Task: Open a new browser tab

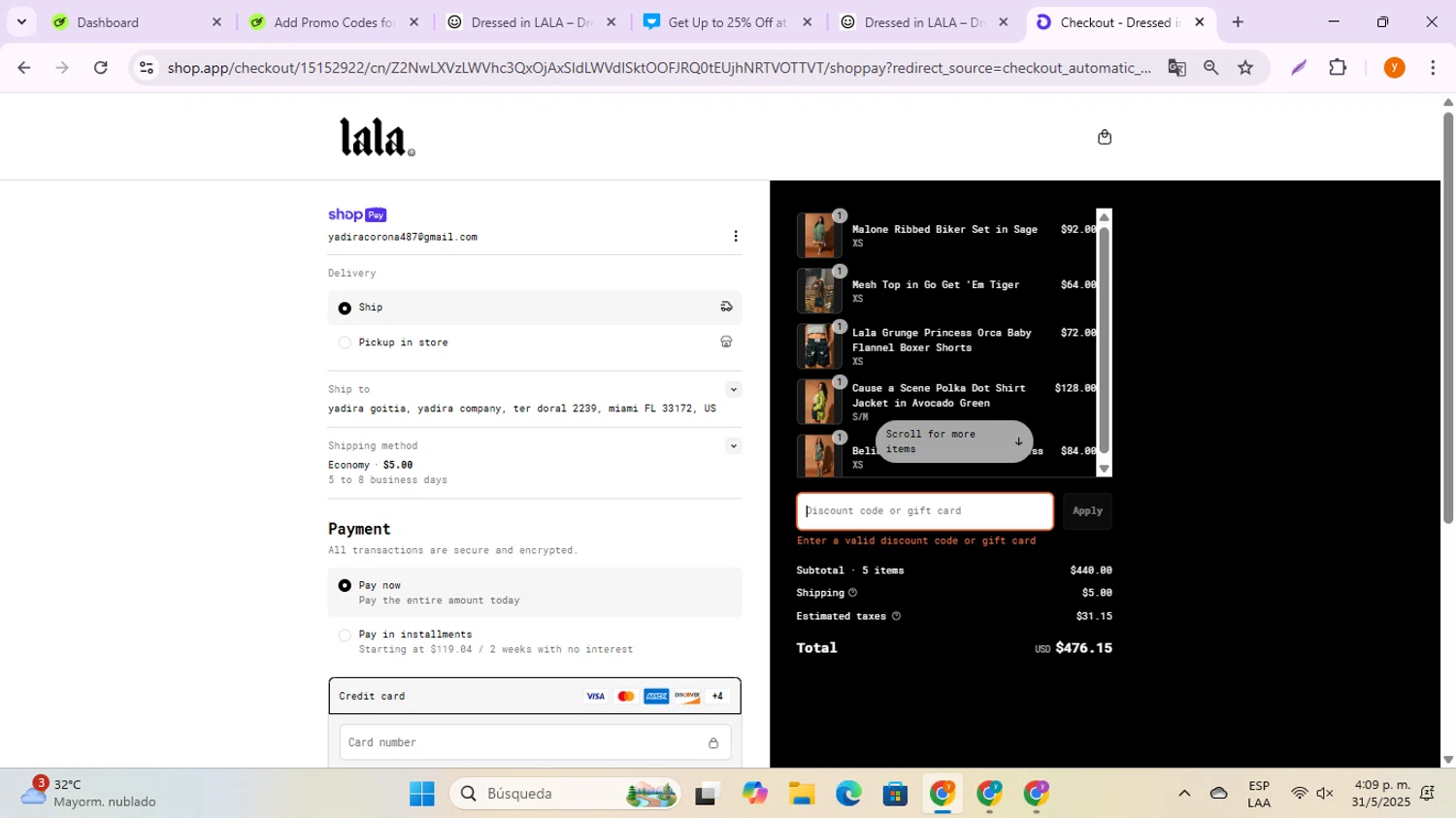Action: coord(1238,22)
